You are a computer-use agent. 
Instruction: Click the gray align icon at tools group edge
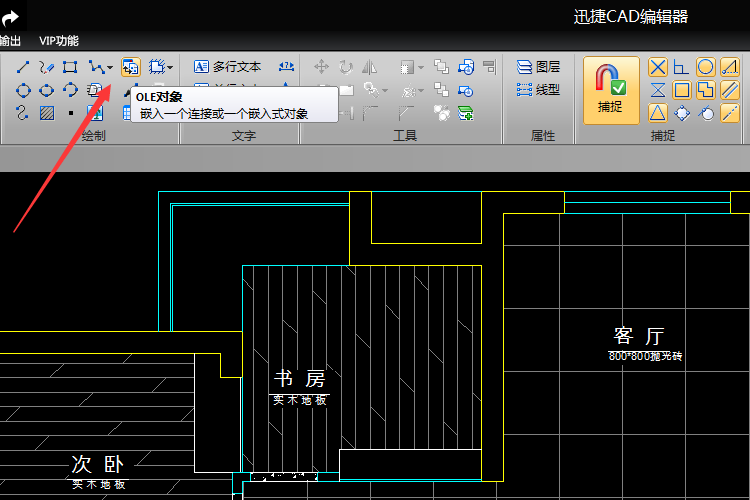[489, 67]
